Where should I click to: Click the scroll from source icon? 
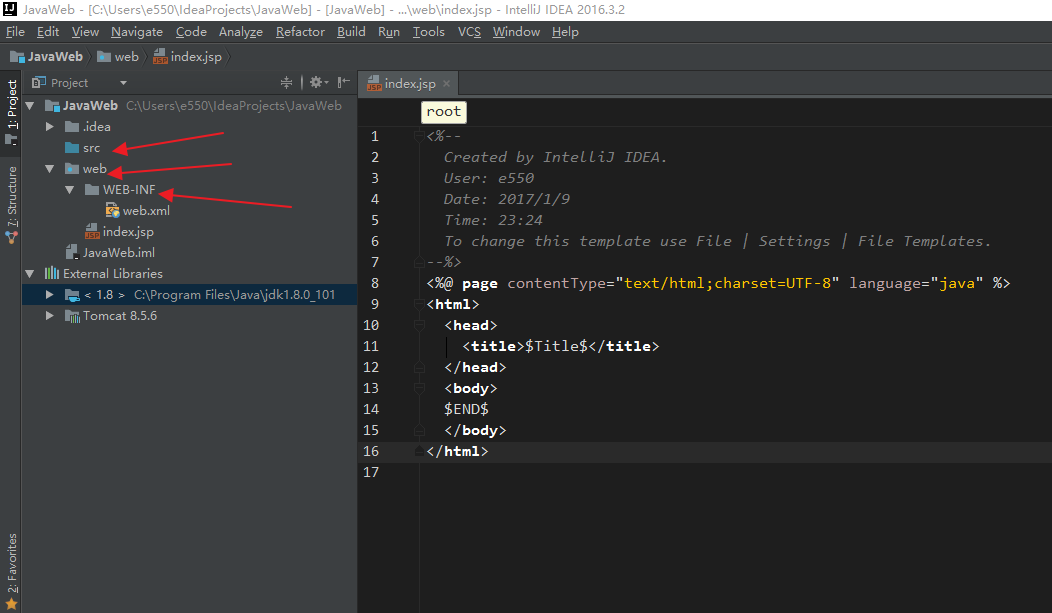[286, 82]
